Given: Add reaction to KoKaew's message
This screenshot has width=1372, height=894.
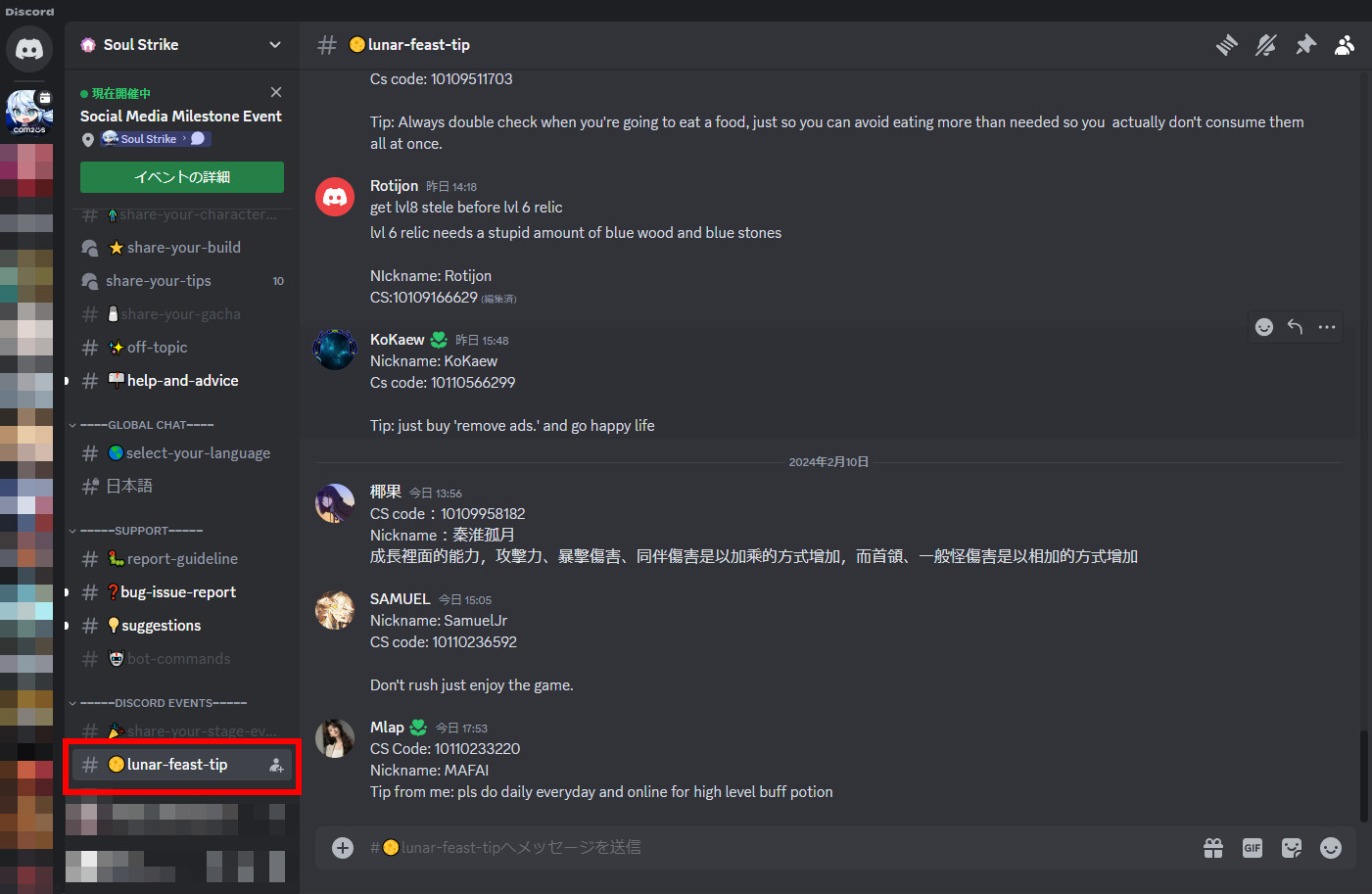Looking at the screenshot, I should click(1264, 327).
